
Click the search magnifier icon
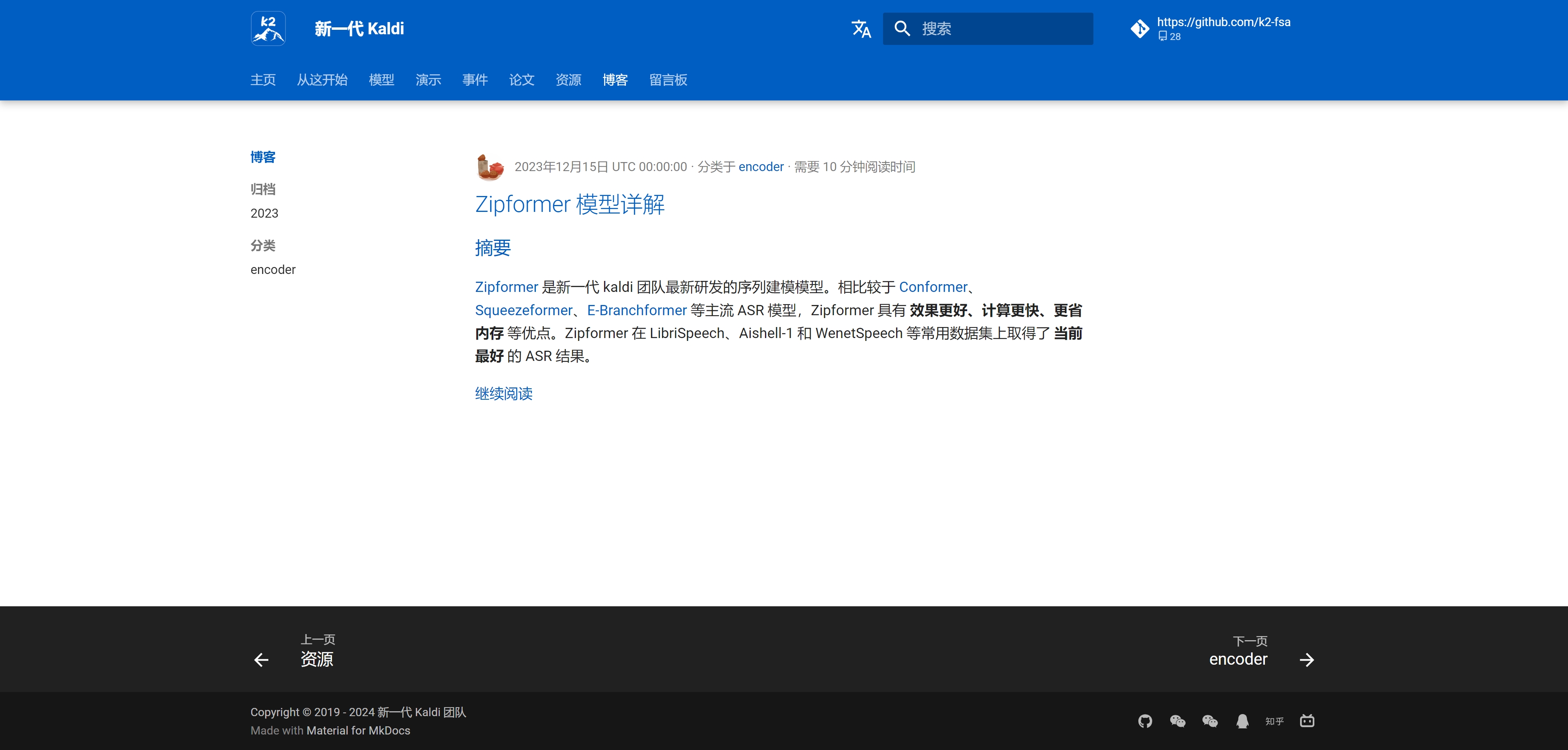click(x=902, y=29)
